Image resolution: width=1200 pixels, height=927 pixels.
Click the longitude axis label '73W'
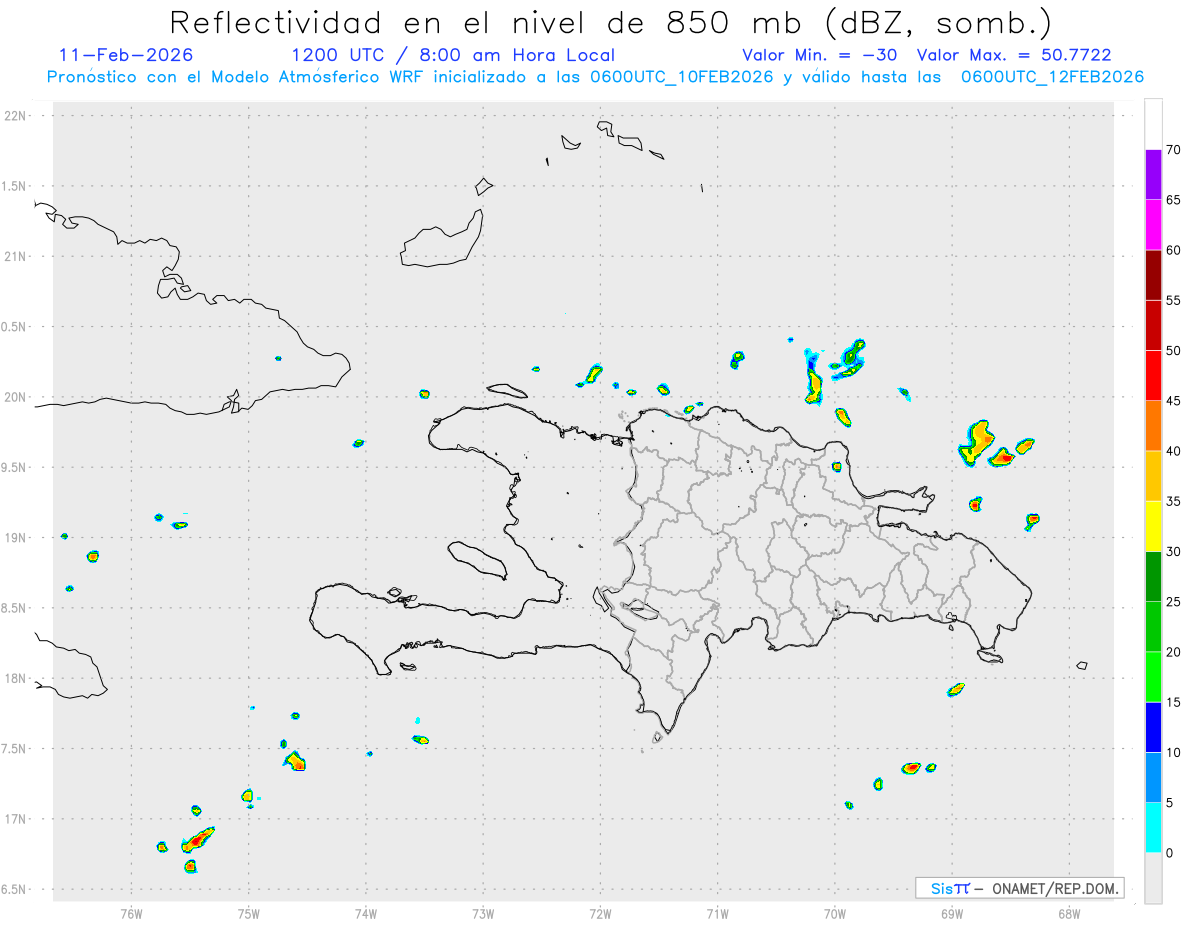483,912
